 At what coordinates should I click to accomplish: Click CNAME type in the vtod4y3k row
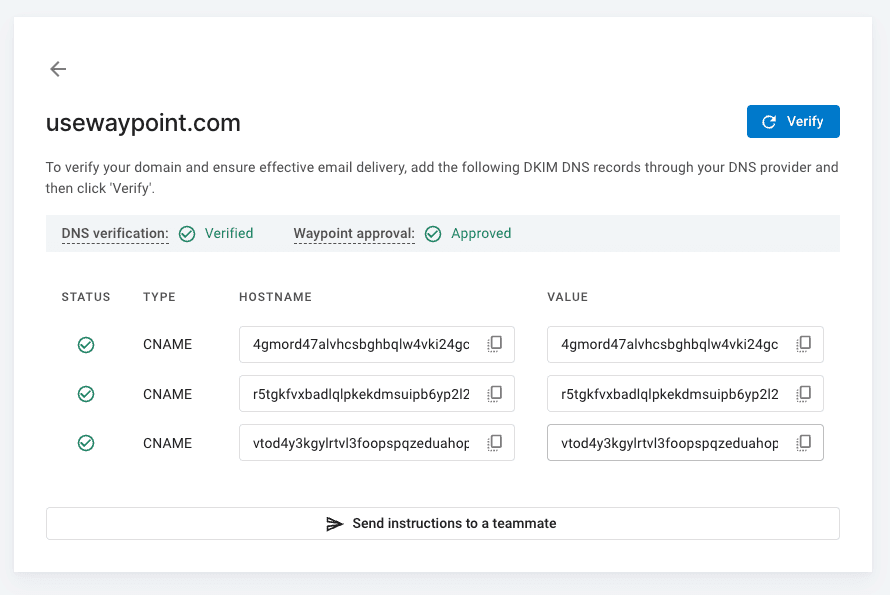(167, 443)
